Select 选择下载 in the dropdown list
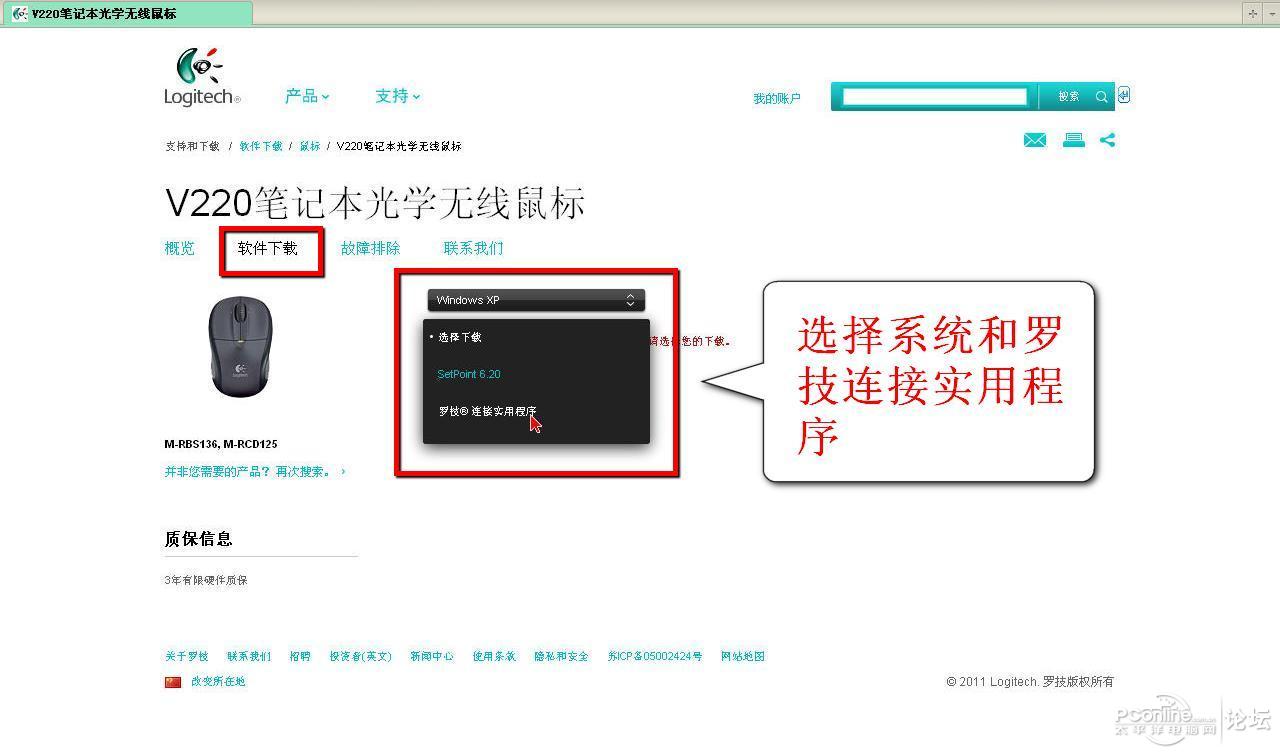This screenshot has height=755, width=1280. pyautogui.click(x=460, y=337)
